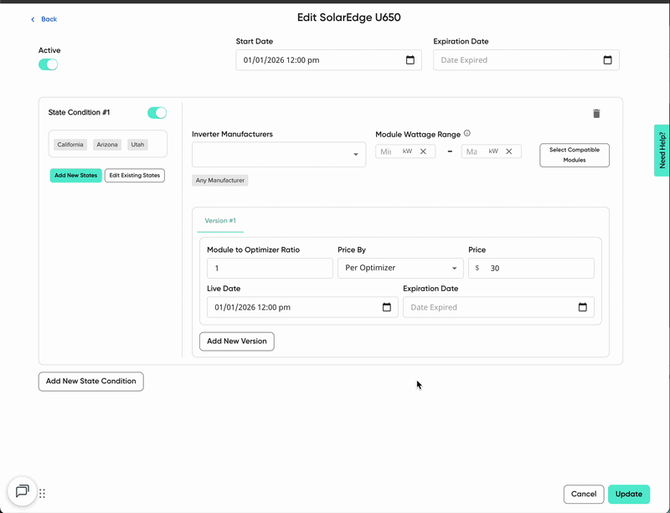This screenshot has height=513, width=670.
Task: Open the Price By dropdown
Action: 400,268
